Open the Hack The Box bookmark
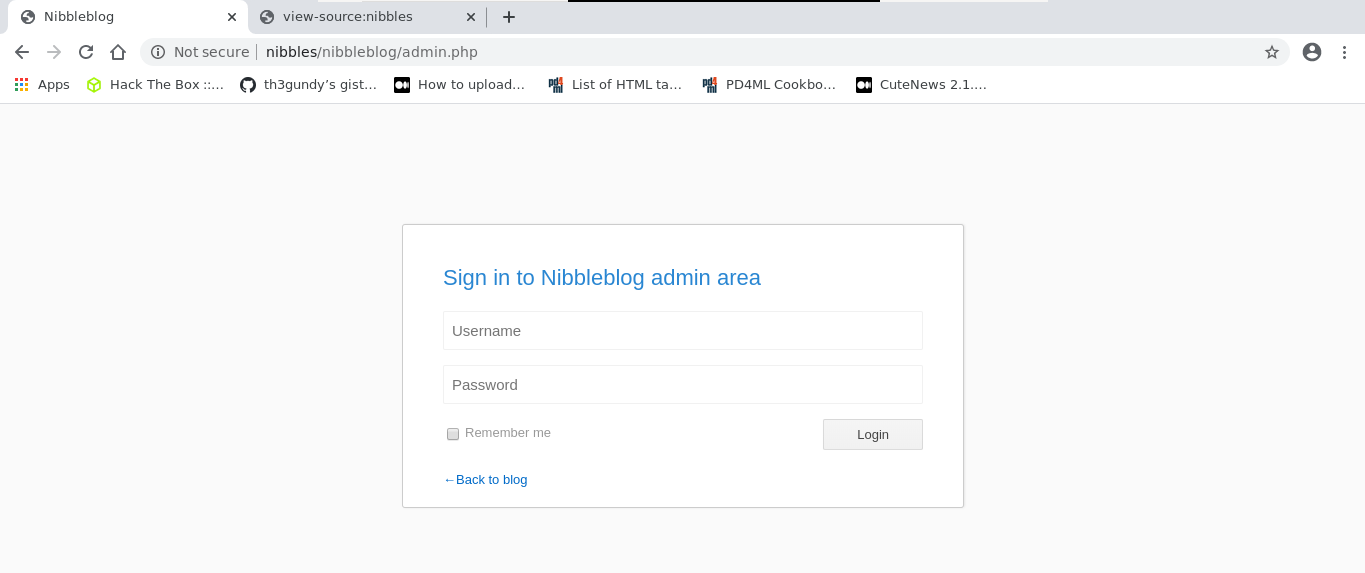This screenshot has width=1365, height=573. tap(155, 85)
